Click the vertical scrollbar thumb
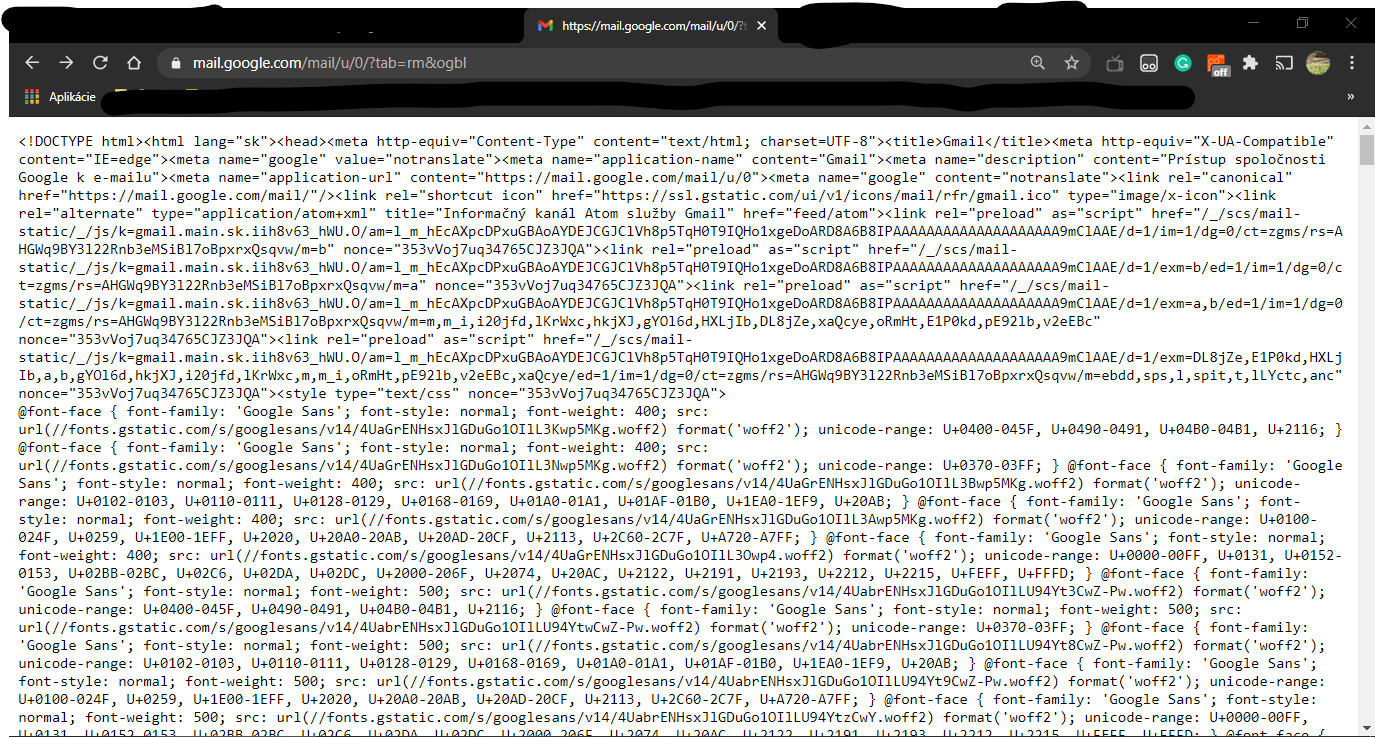Image resolution: width=1375 pixels, height=737 pixels. point(1366,151)
